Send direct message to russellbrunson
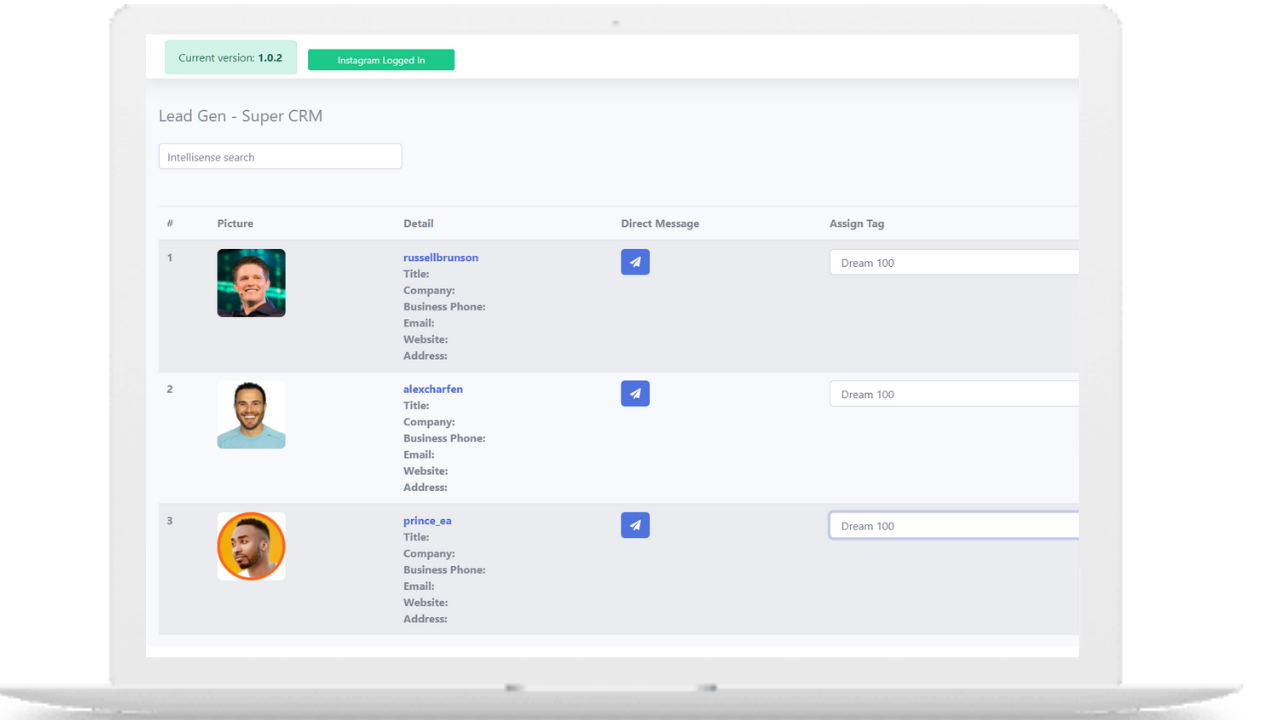Viewport: 1280px width, 720px height. tap(635, 262)
